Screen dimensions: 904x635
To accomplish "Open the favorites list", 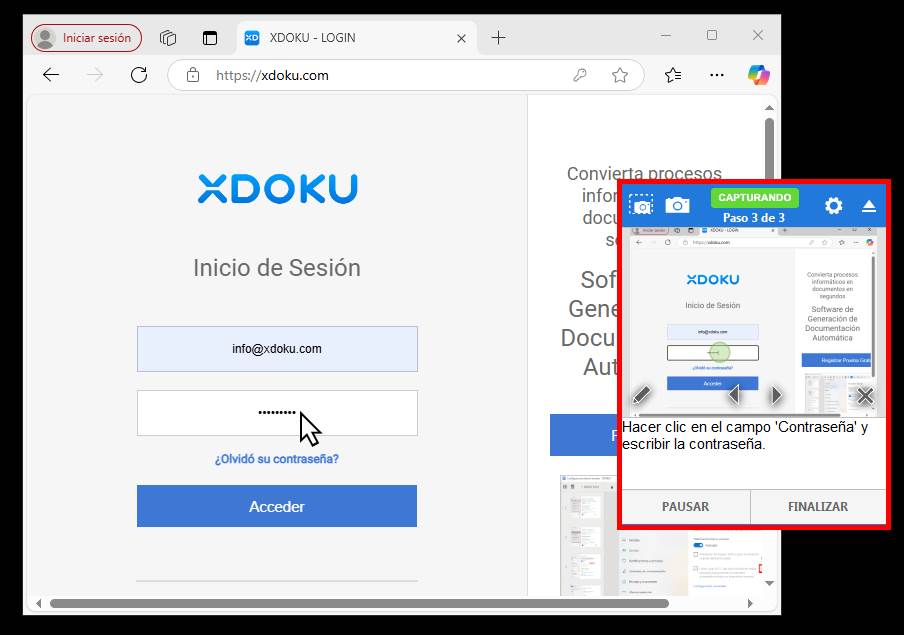I will click(x=673, y=75).
